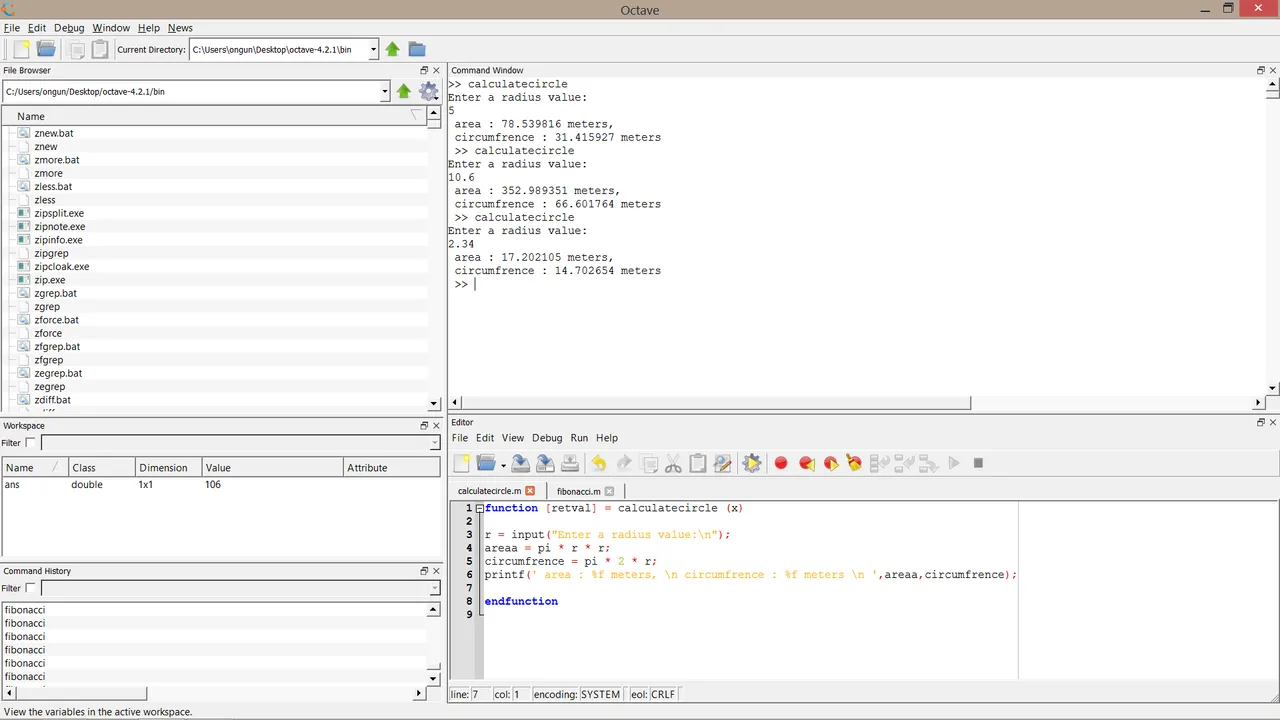
Task: Click Workspace Value column header
Action: [272, 468]
